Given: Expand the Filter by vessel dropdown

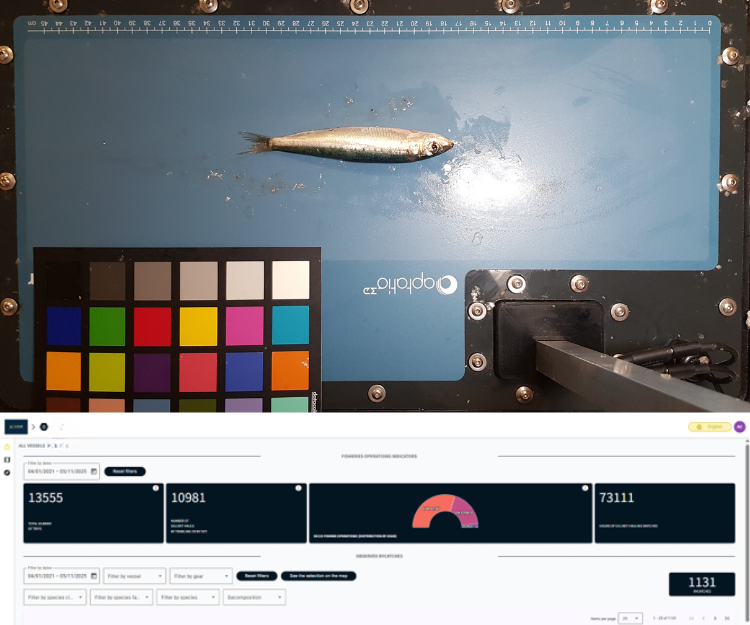Looking at the screenshot, I should pyautogui.click(x=133, y=576).
